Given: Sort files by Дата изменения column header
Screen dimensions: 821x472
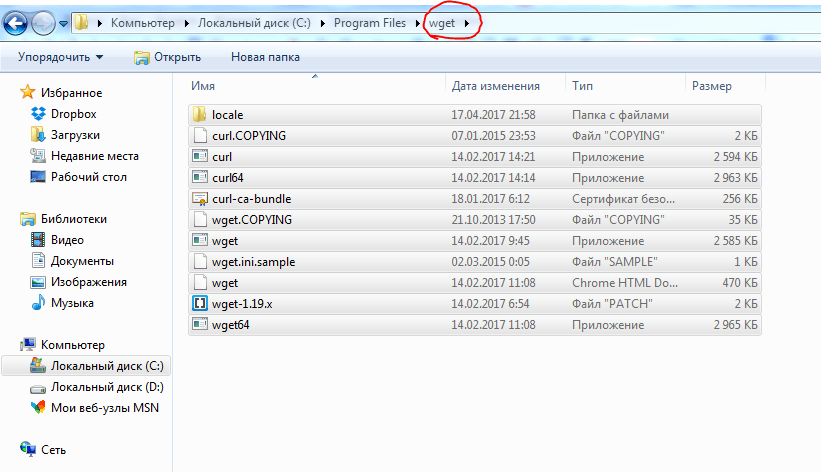Looking at the screenshot, I should pos(495,86).
